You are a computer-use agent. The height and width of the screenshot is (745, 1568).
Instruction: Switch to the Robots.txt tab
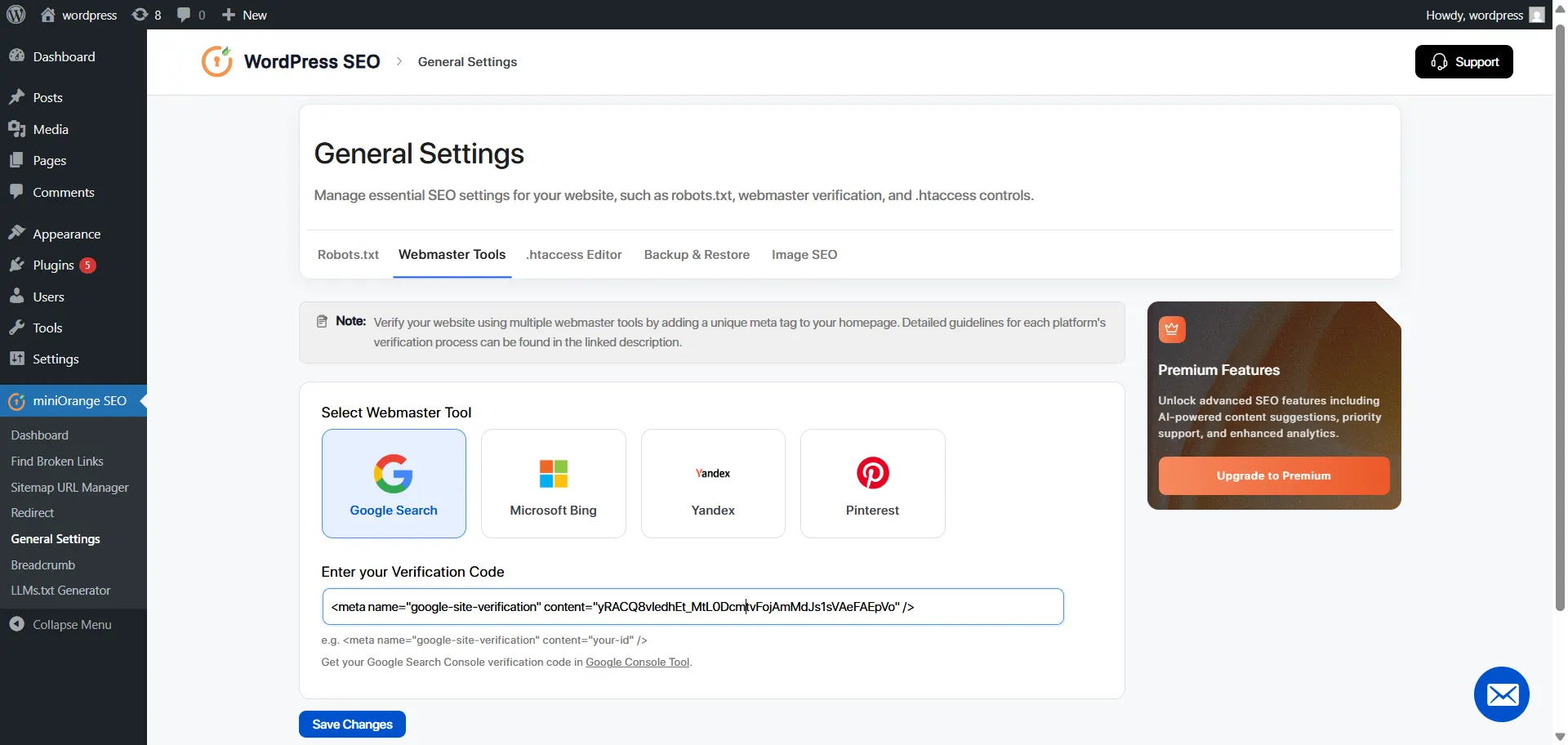pyautogui.click(x=349, y=255)
